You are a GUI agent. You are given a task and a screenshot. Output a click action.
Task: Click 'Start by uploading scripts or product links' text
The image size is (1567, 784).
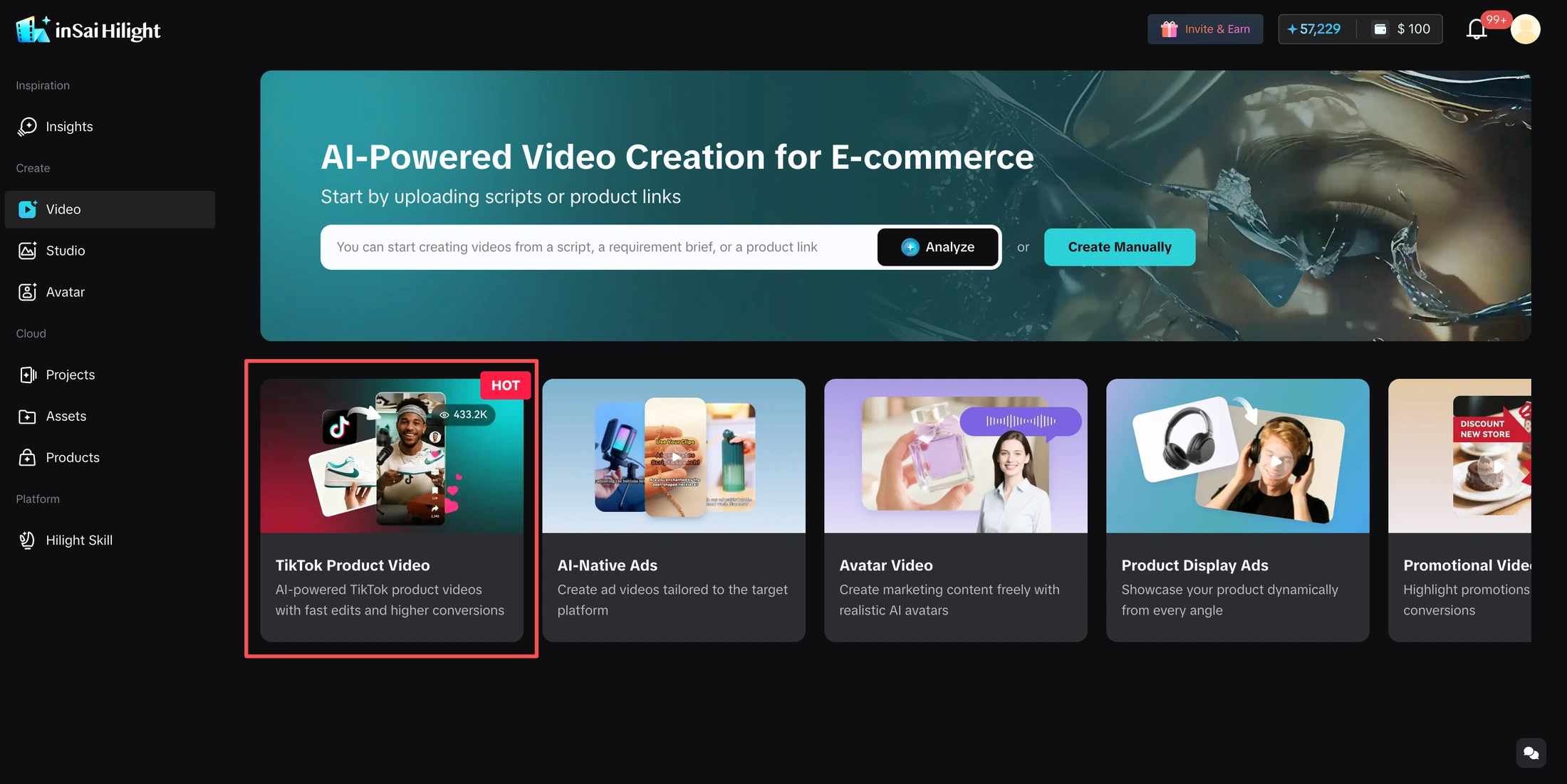point(501,197)
